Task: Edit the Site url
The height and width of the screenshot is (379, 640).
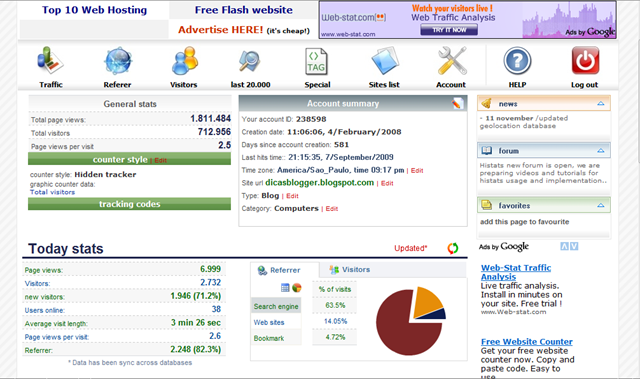Action: [x=387, y=183]
